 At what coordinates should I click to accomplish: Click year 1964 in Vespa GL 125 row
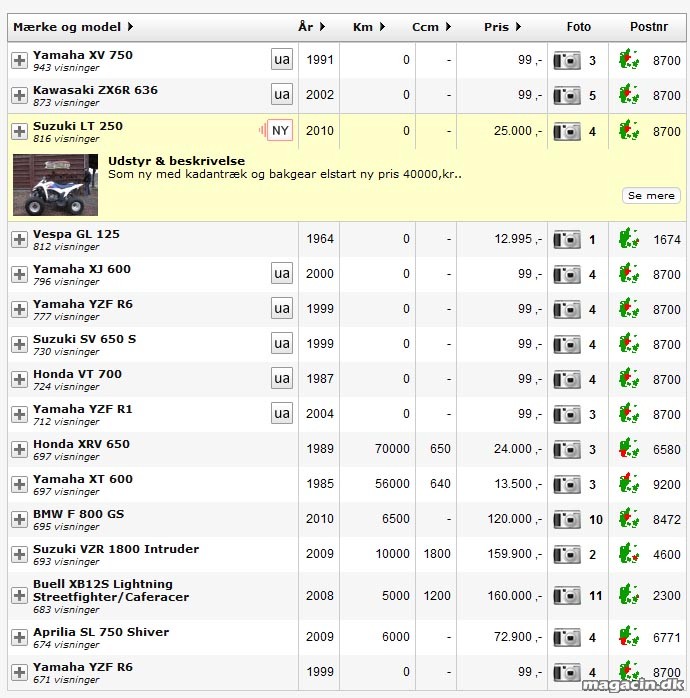(x=320, y=239)
